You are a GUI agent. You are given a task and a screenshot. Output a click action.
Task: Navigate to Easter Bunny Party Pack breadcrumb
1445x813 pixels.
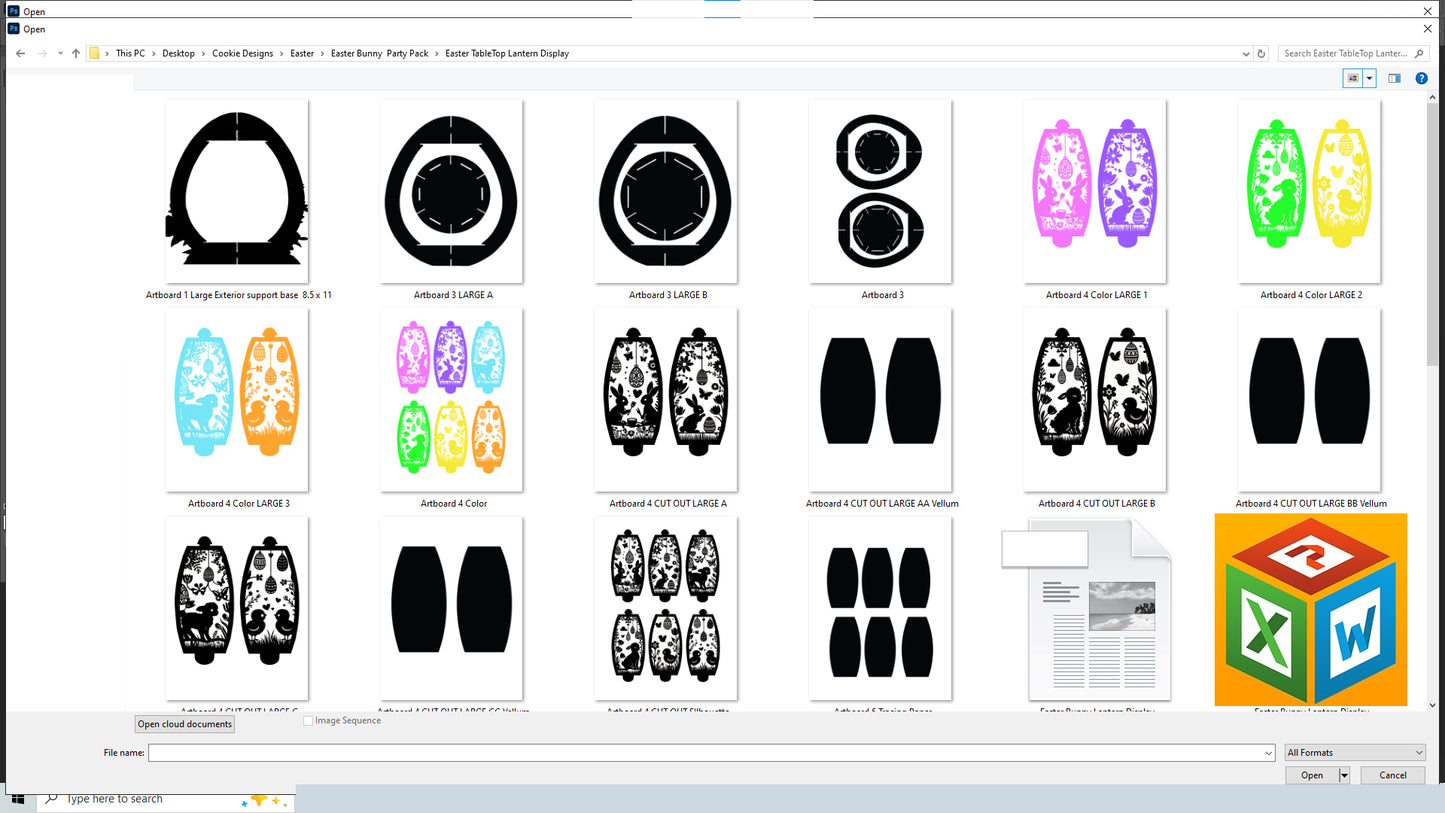(379, 54)
